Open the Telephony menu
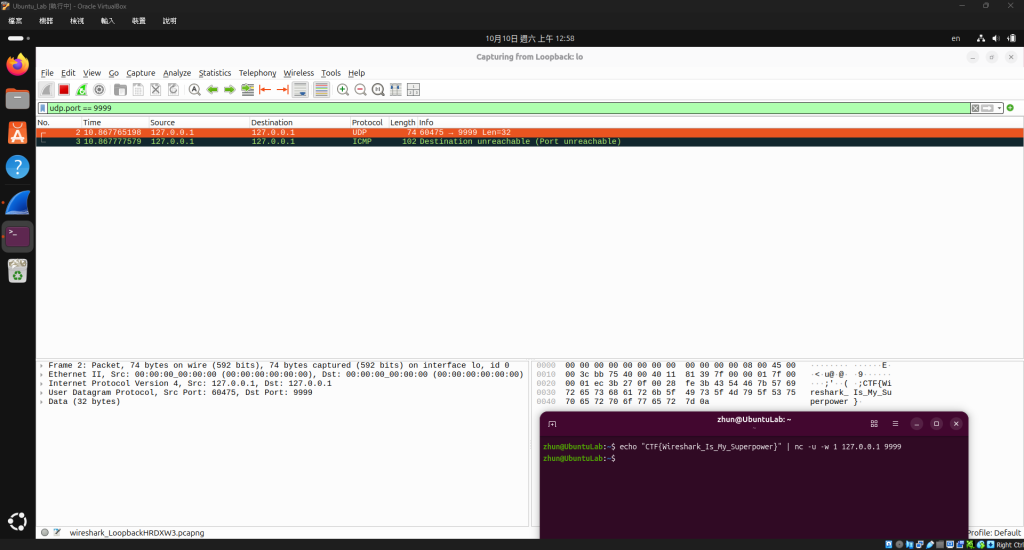Screen dimensions: 1024x550 coord(257,73)
